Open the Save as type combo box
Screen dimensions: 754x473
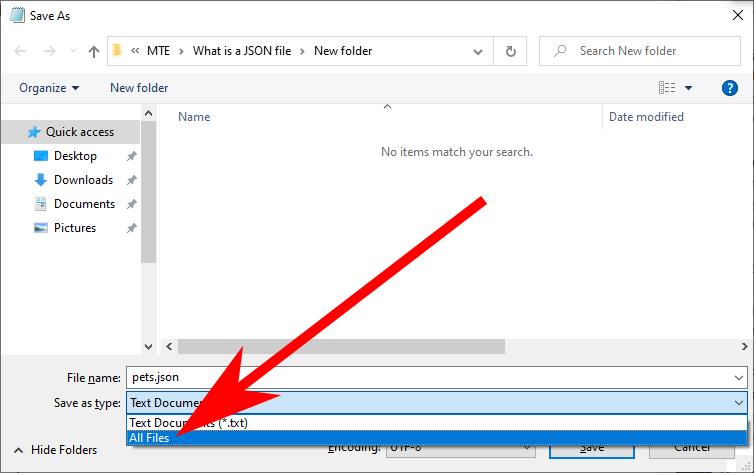(437, 403)
